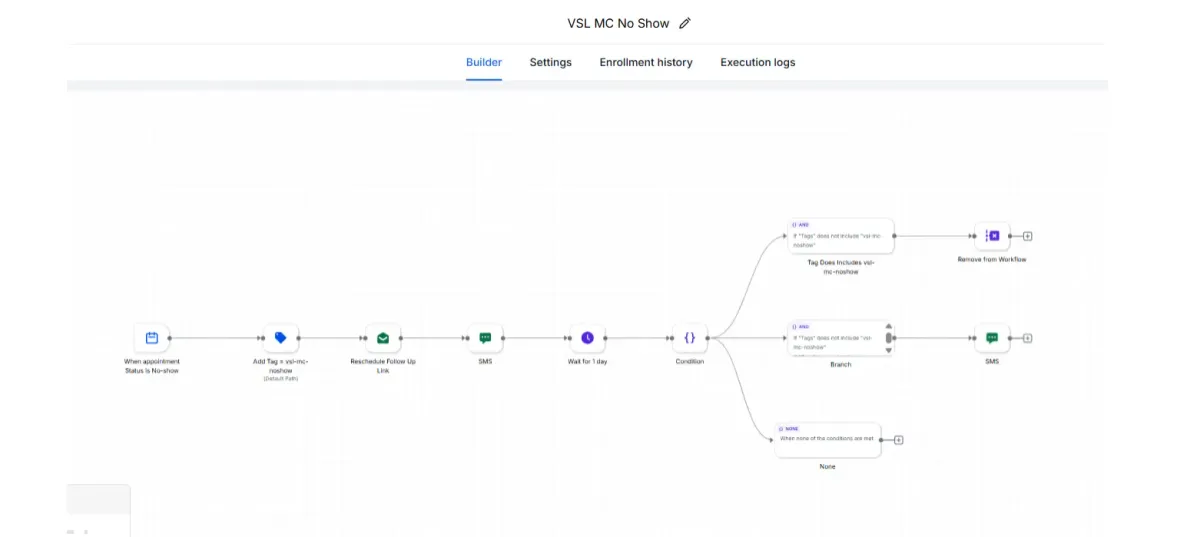
Task: Switch to the Settings tab
Action: pyautogui.click(x=551, y=62)
